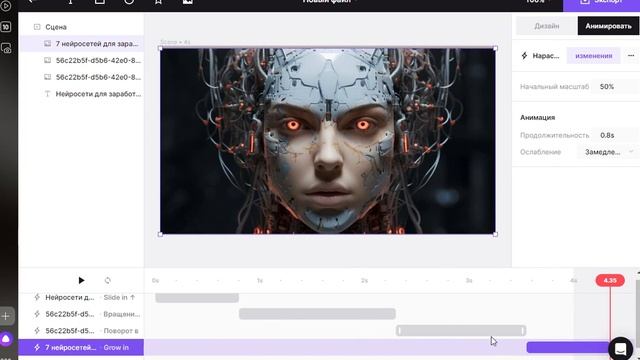Click the Сцена frame icon in the layers list
640x360 pixels.
(x=37, y=27)
